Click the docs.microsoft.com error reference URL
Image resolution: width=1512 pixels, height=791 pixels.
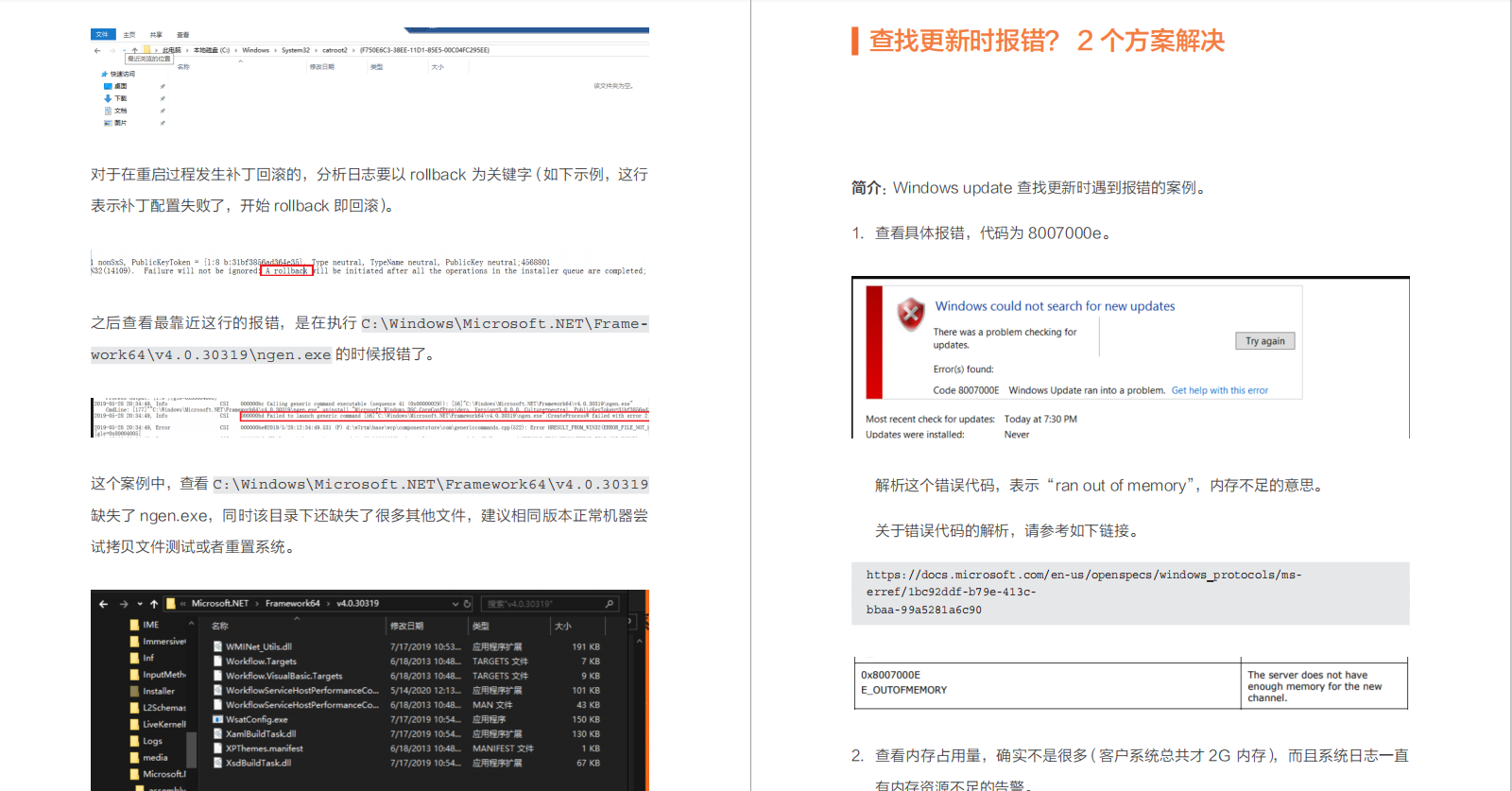(1084, 593)
